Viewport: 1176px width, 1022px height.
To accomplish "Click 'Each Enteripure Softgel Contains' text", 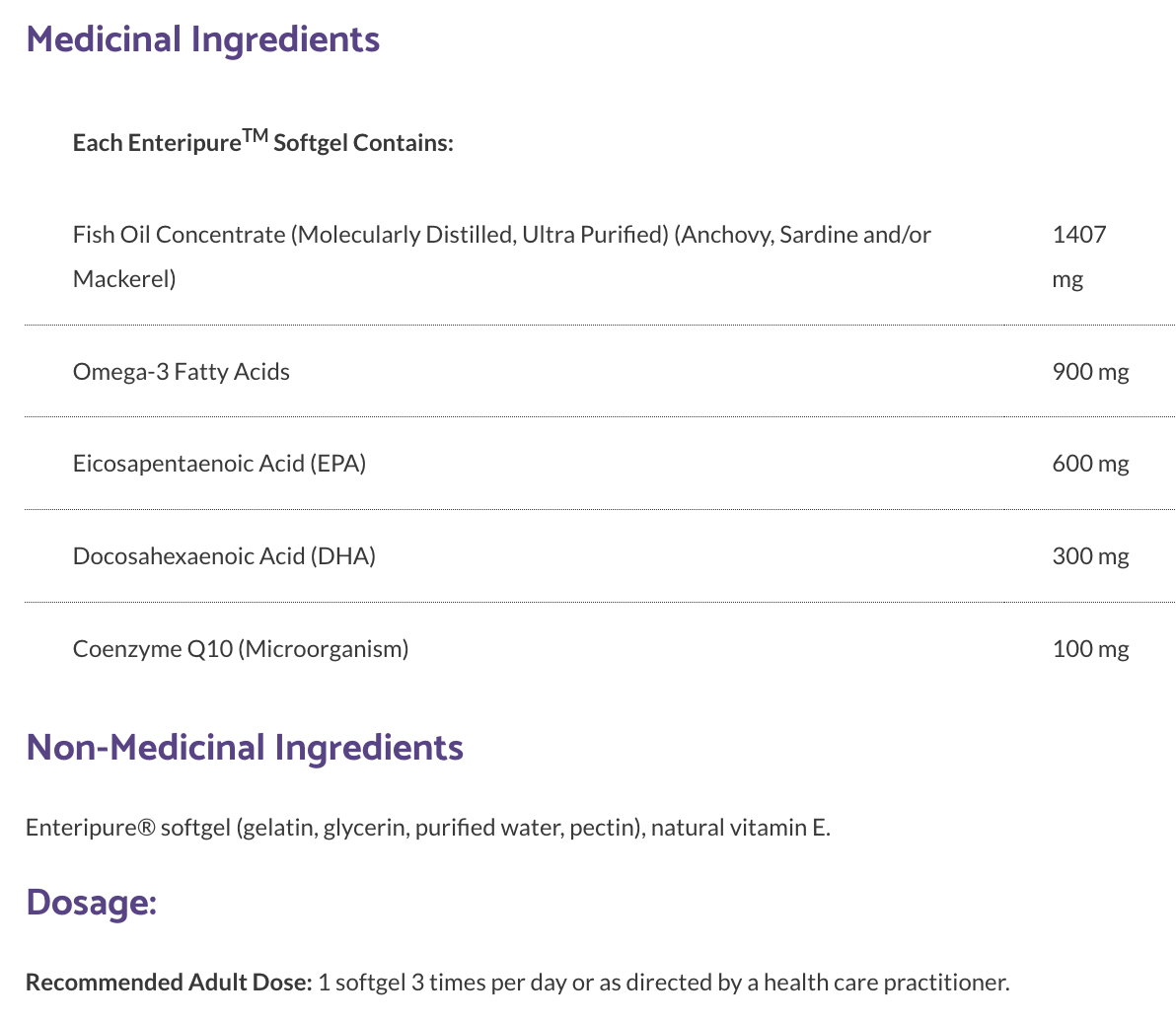I will [x=262, y=143].
